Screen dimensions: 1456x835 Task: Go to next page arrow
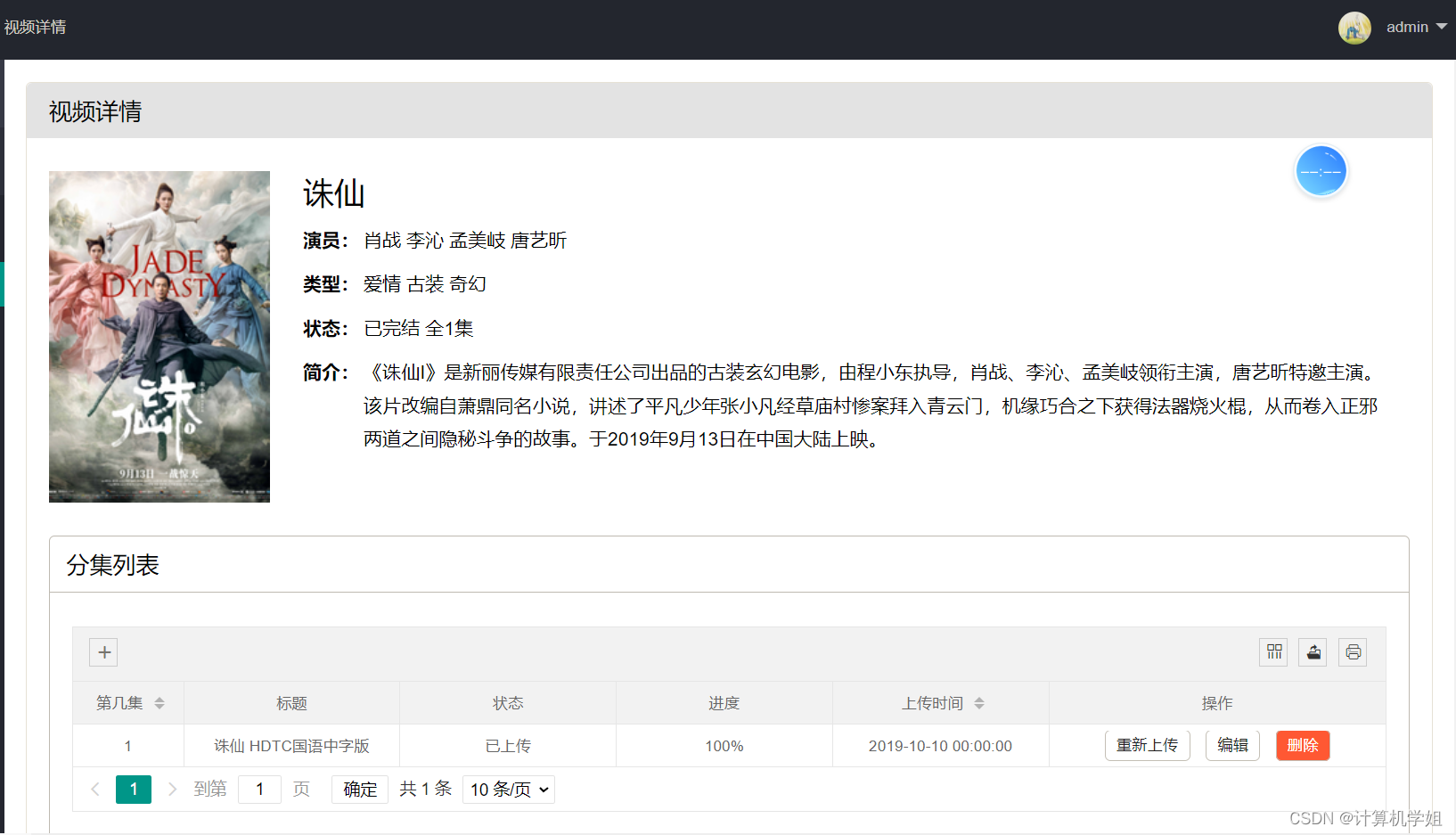click(172, 789)
